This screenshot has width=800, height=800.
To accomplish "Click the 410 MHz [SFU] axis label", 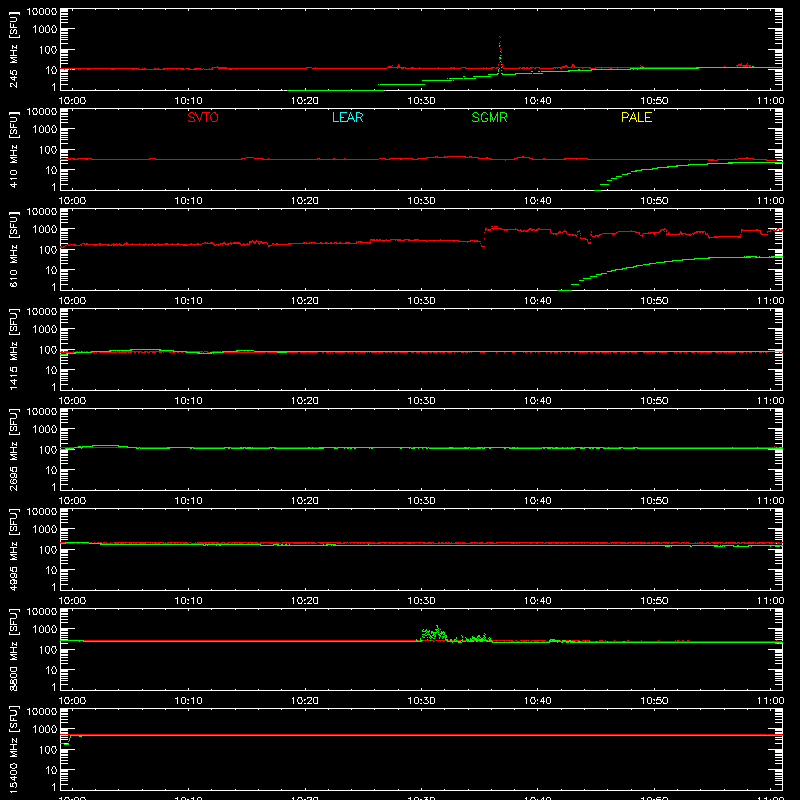I will [13, 150].
